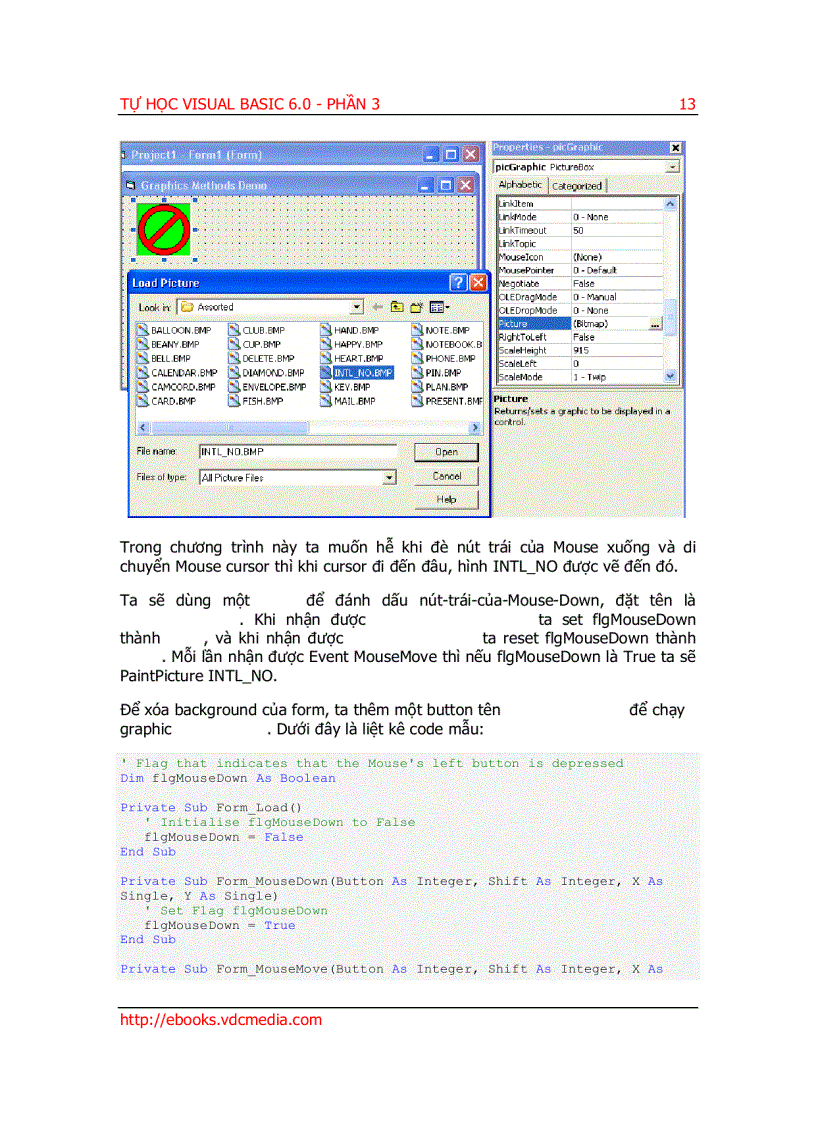
Task: Click the Back arrow icon in Load Picture dialog
Action: [377, 307]
